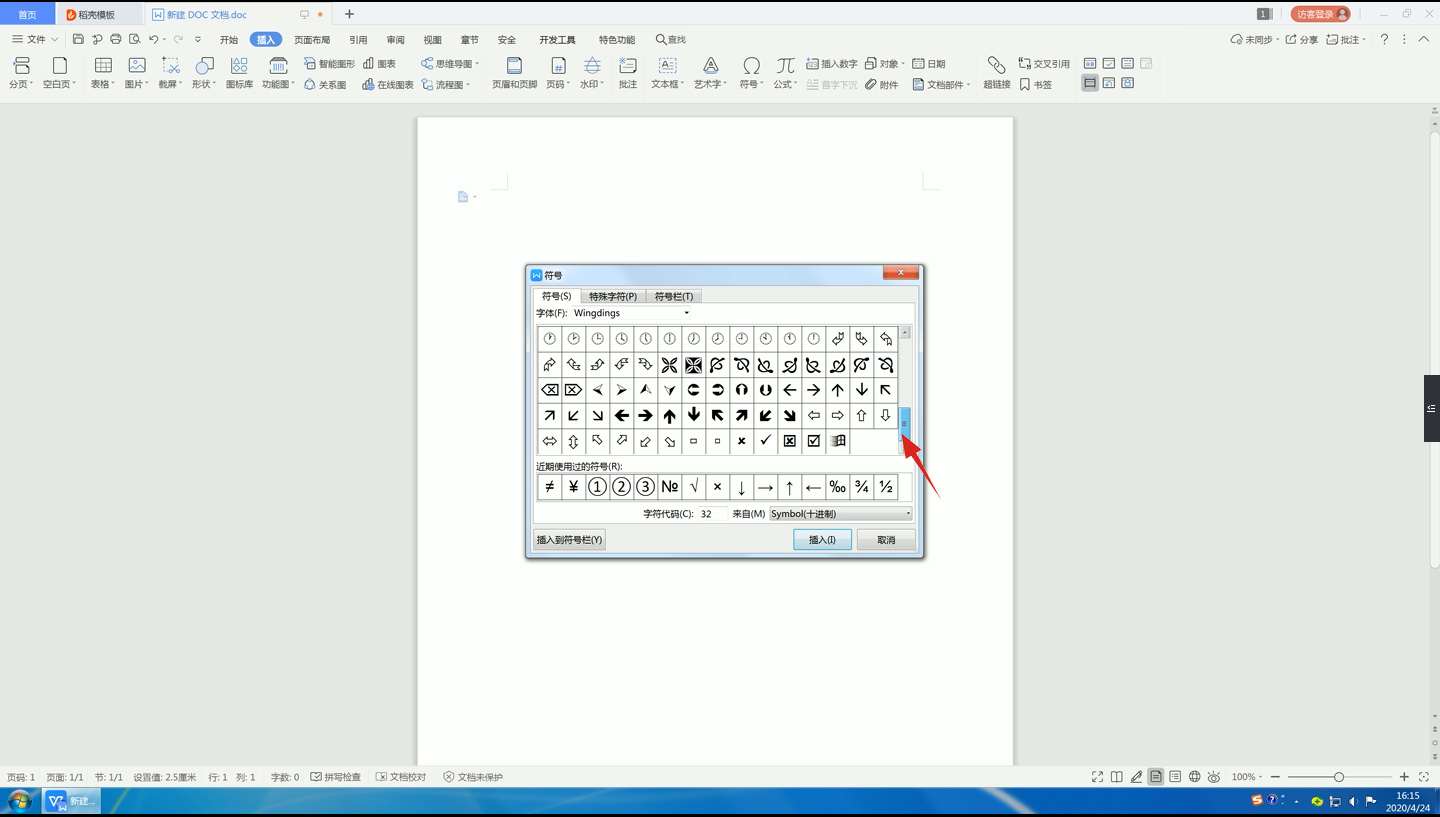Insert an 附件 attachment

pos(882,85)
